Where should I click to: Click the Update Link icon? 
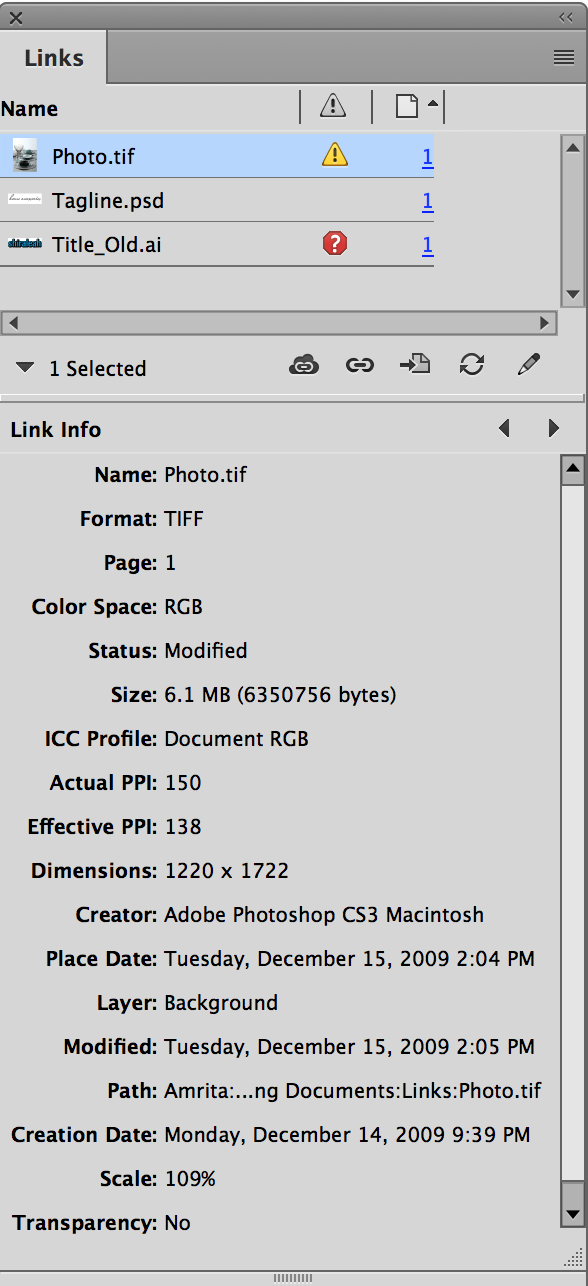coord(471,364)
